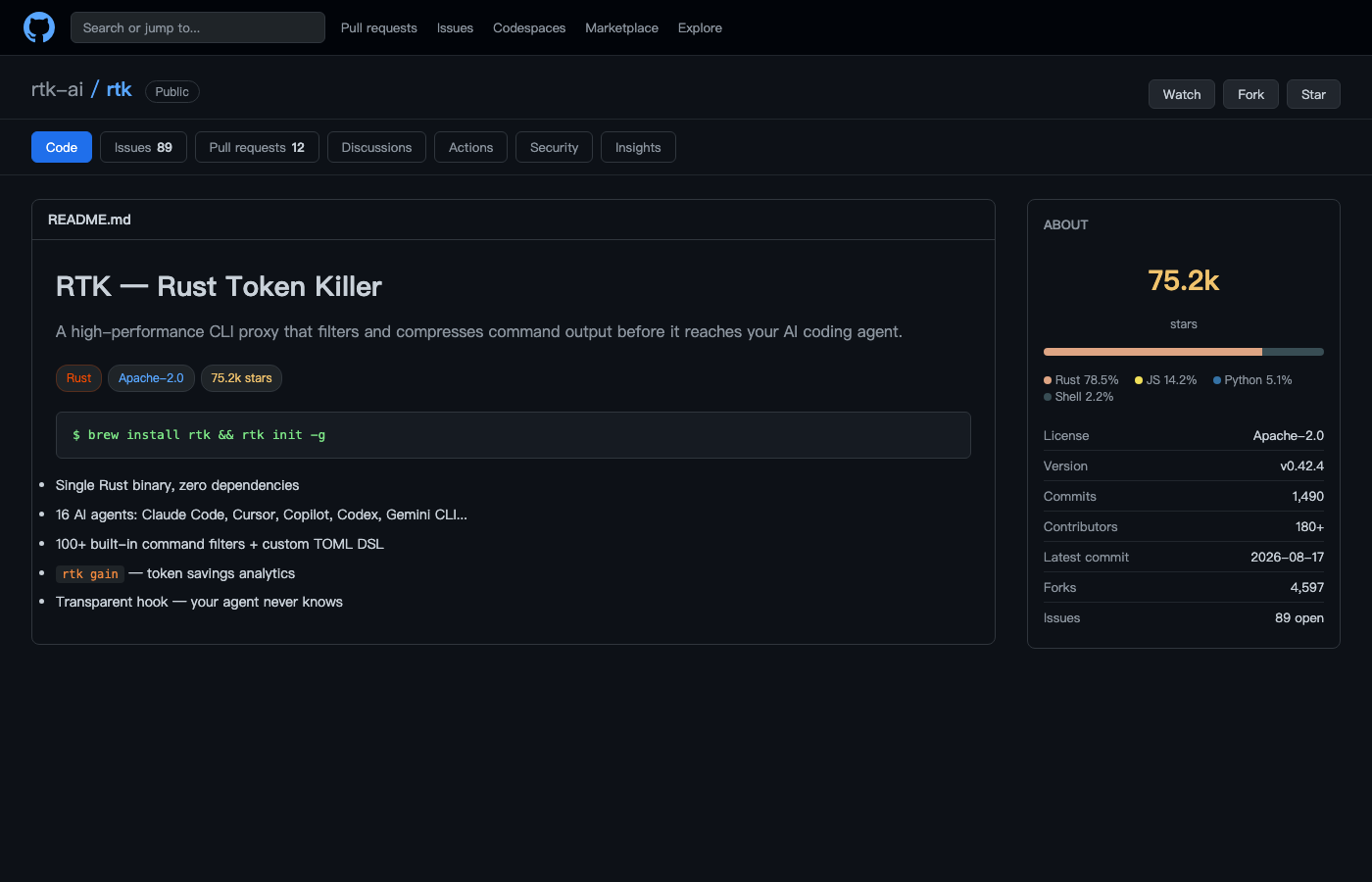This screenshot has height=882, width=1372.
Task: Open the rtk repository name link
Action: [119, 89]
